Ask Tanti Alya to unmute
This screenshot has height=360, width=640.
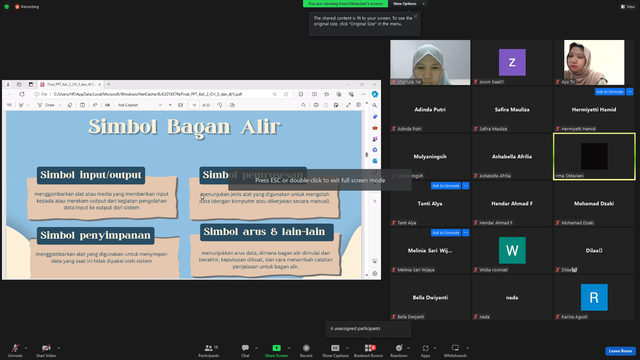pos(446,186)
